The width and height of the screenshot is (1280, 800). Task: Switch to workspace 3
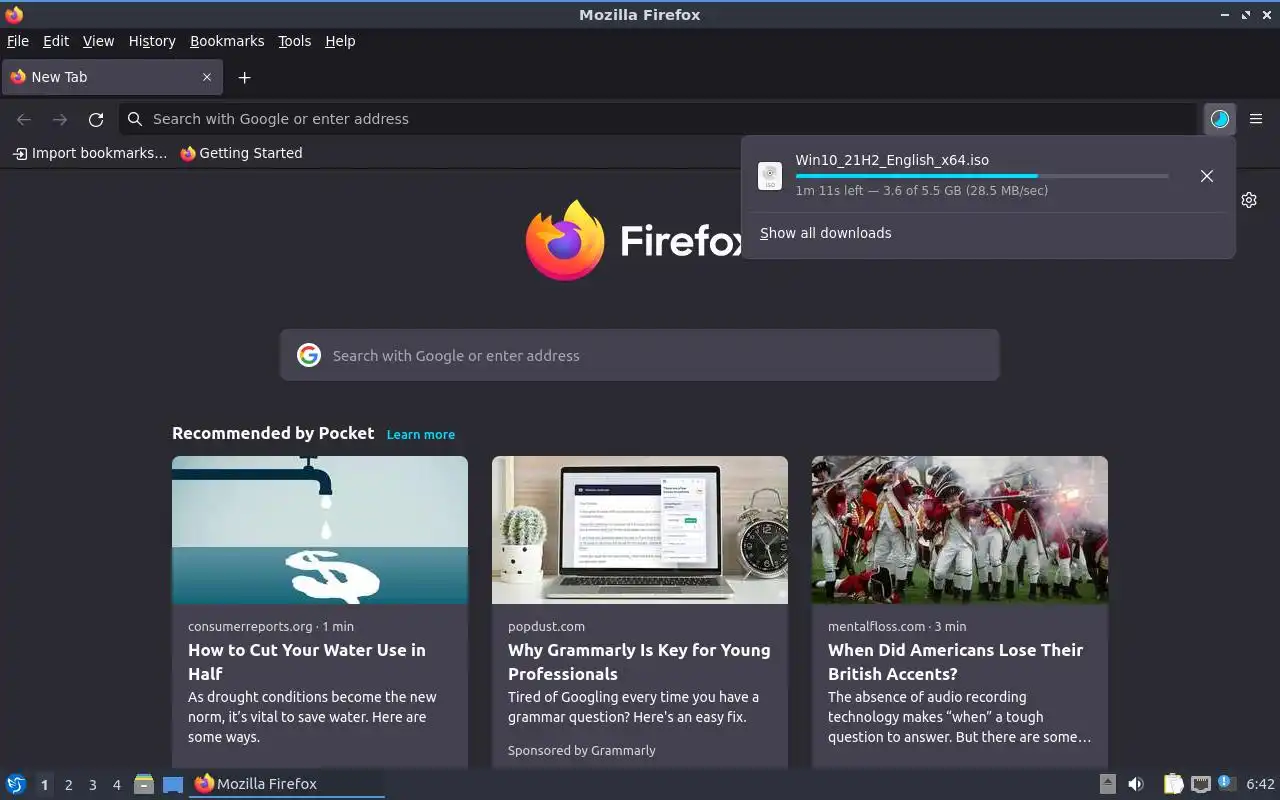click(92, 785)
